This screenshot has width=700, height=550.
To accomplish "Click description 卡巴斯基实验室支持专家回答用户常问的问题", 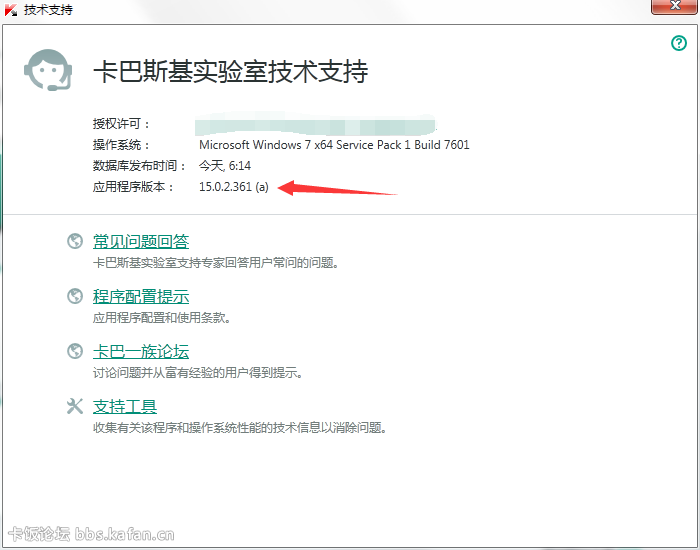I will [x=216, y=262].
